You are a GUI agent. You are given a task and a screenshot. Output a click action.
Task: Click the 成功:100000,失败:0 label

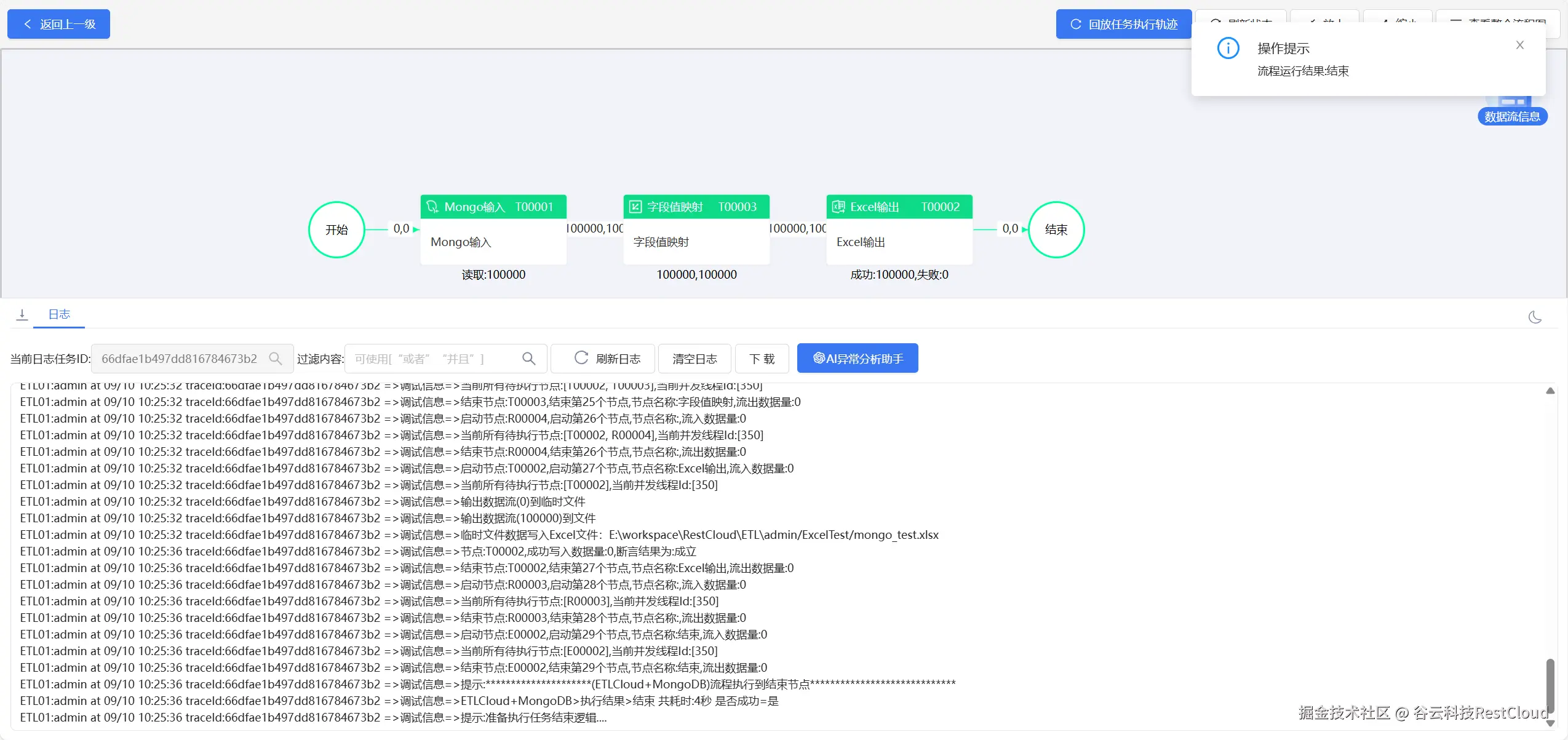899,274
